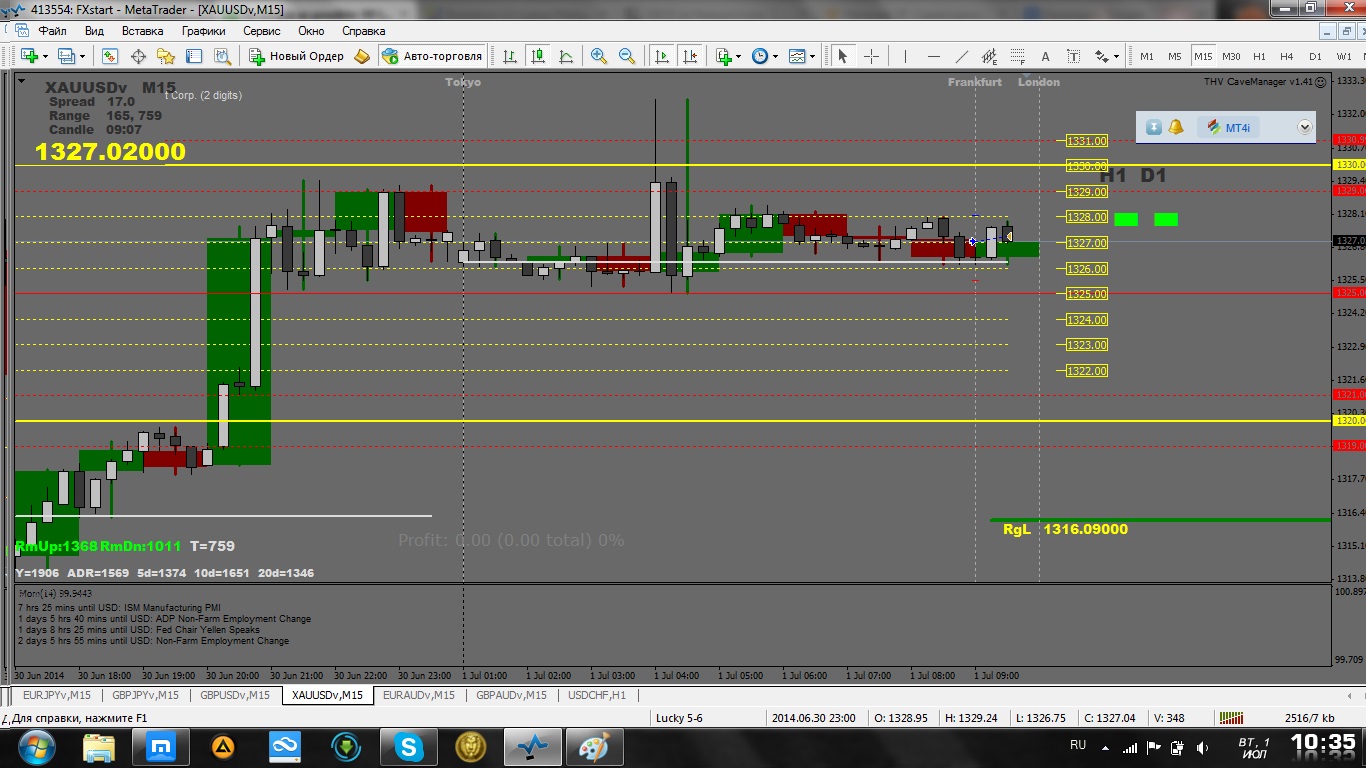The height and width of the screenshot is (768, 1366).
Task: Launch MetaEditor yellow book icon
Action: (362, 56)
